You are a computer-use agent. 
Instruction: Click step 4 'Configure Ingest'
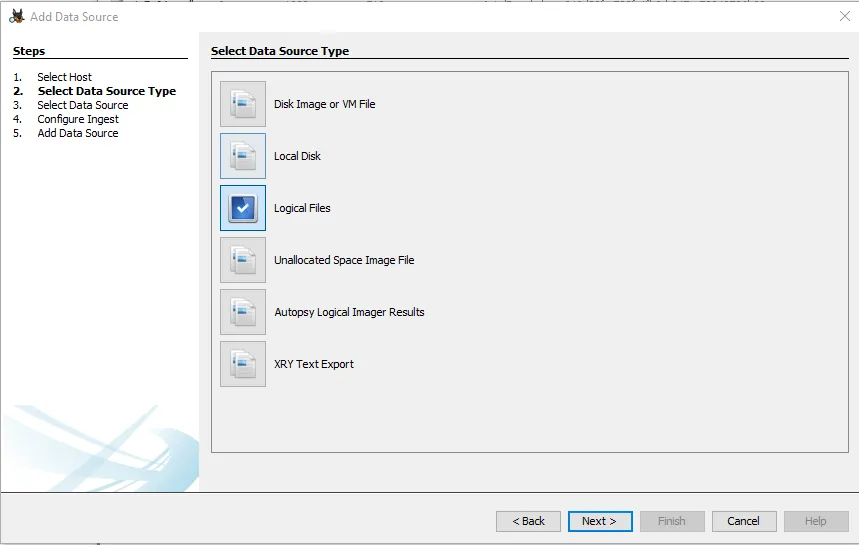(78, 119)
